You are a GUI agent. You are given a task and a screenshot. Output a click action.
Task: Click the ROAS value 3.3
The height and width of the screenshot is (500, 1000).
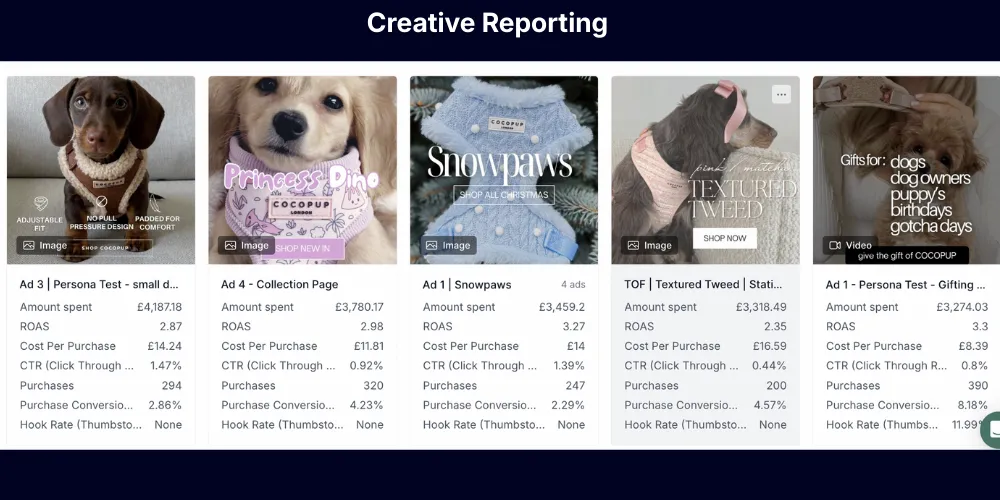pos(980,327)
